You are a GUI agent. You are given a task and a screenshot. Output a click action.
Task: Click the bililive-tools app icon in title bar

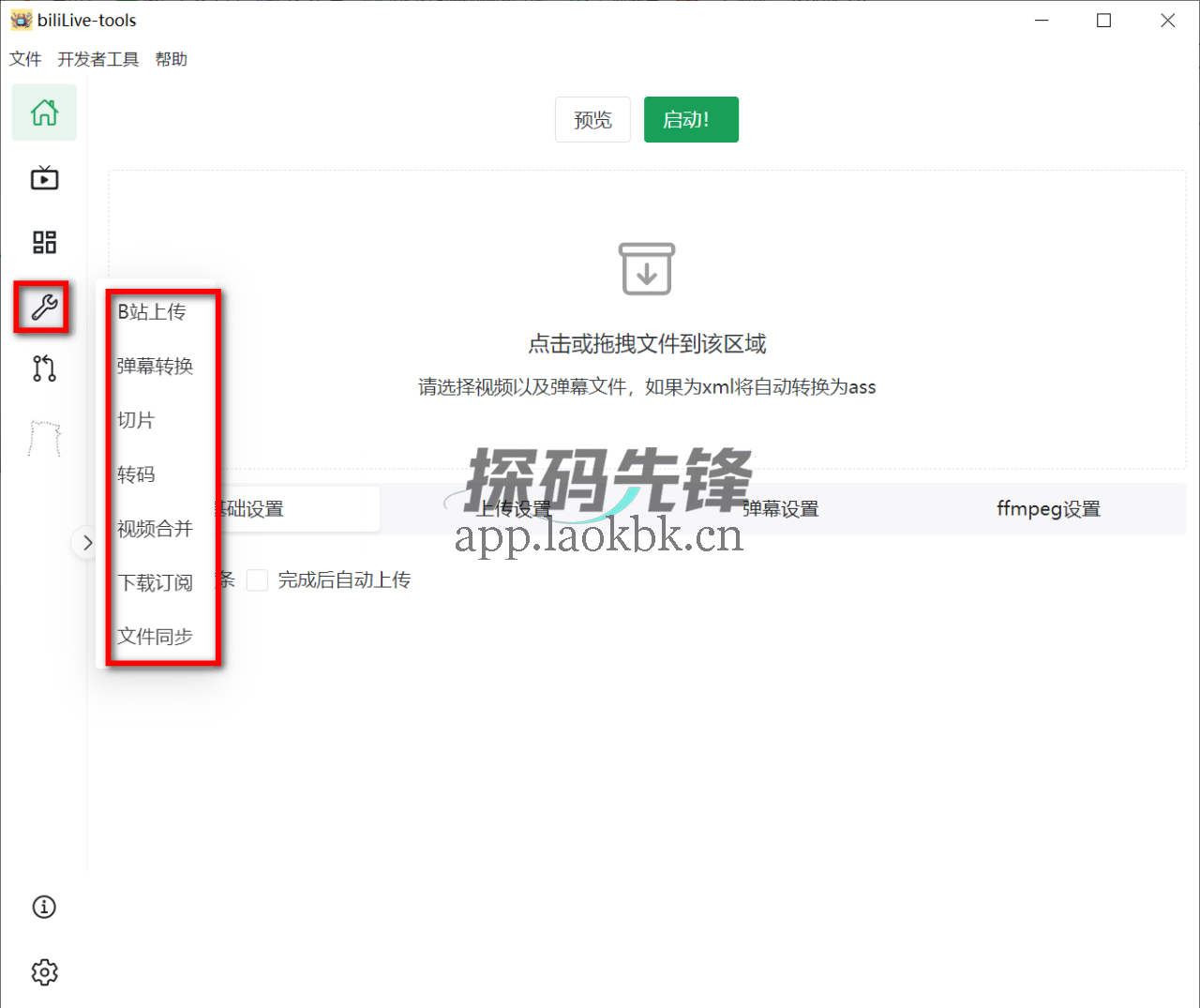tap(21, 20)
